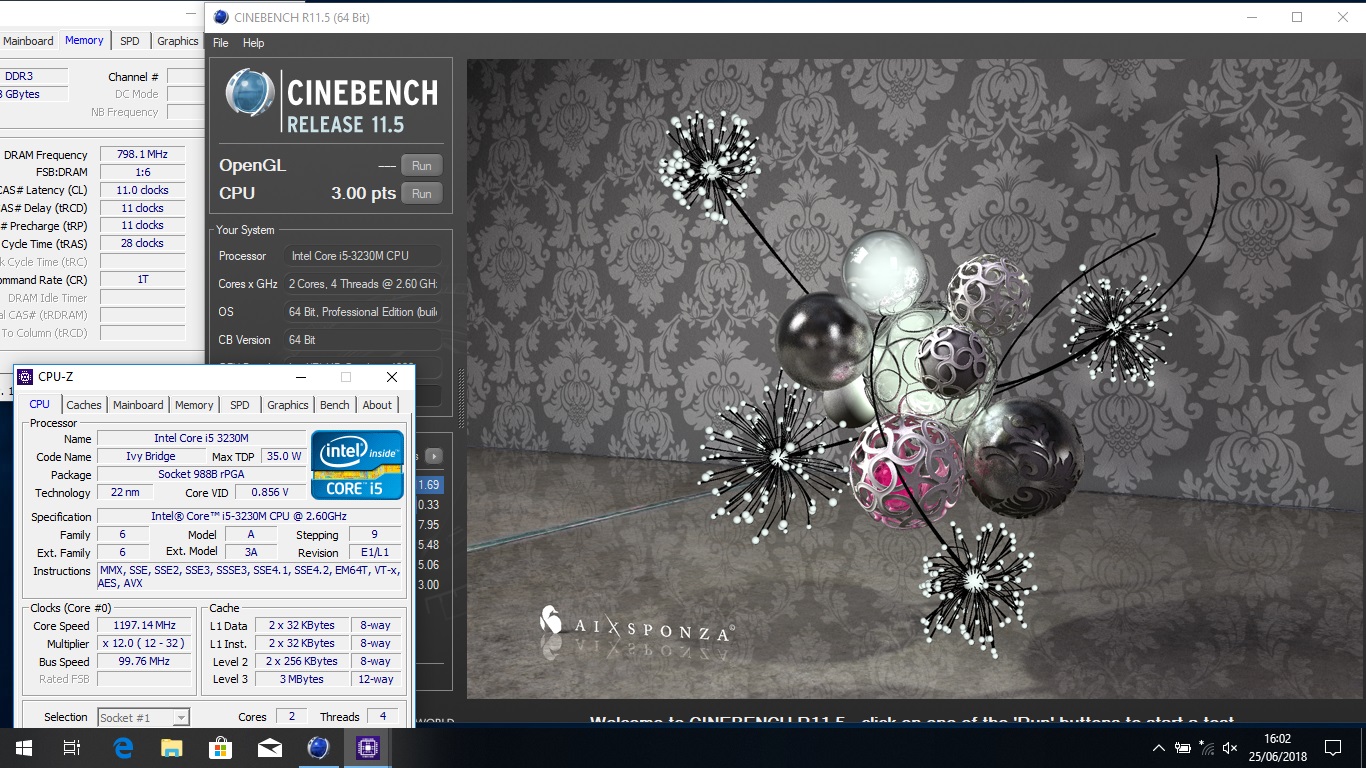The image size is (1366, 768).
Task: Click the Code Name Ivy Bridge field
Action: pyautogui.click(x=151, y=456)
